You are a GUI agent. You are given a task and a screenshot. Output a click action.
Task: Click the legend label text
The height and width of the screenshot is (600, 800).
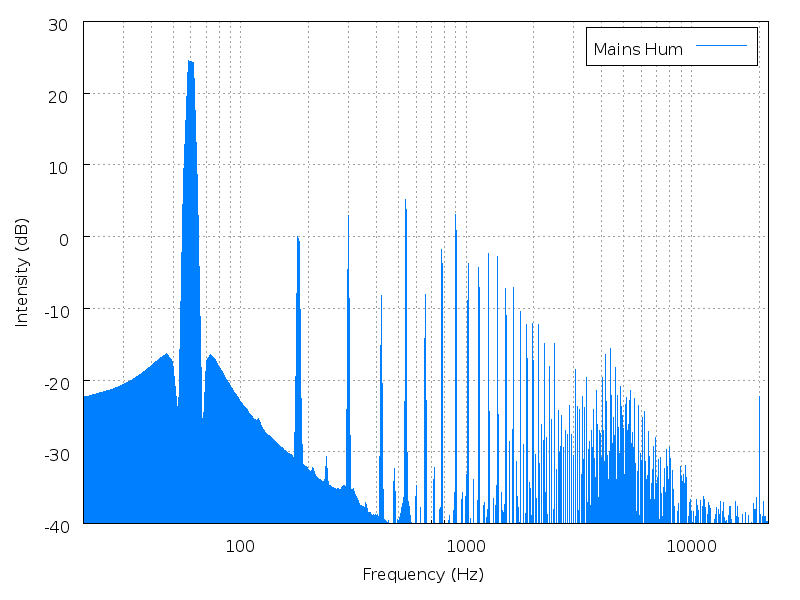637,47
